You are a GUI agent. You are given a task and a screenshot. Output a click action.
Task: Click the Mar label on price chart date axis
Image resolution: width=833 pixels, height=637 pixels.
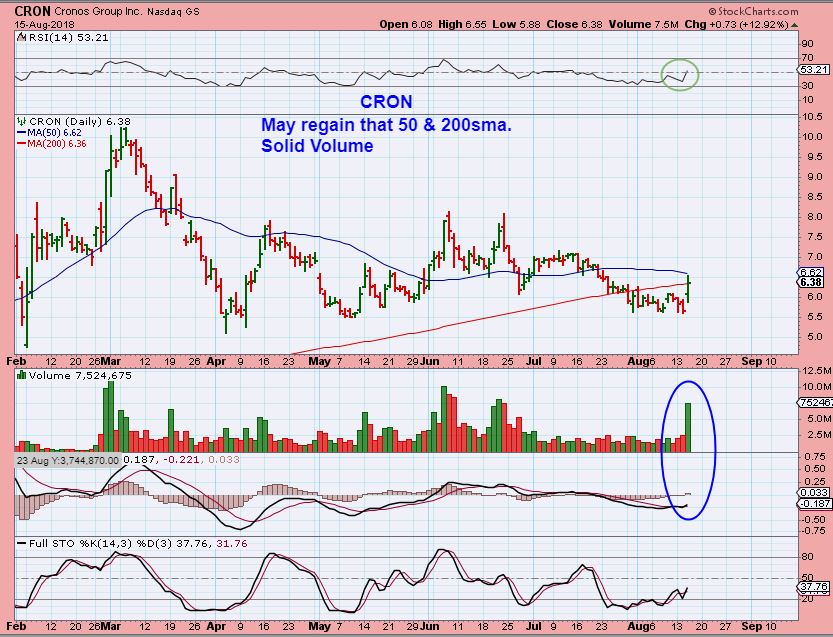tap(110, 361)
